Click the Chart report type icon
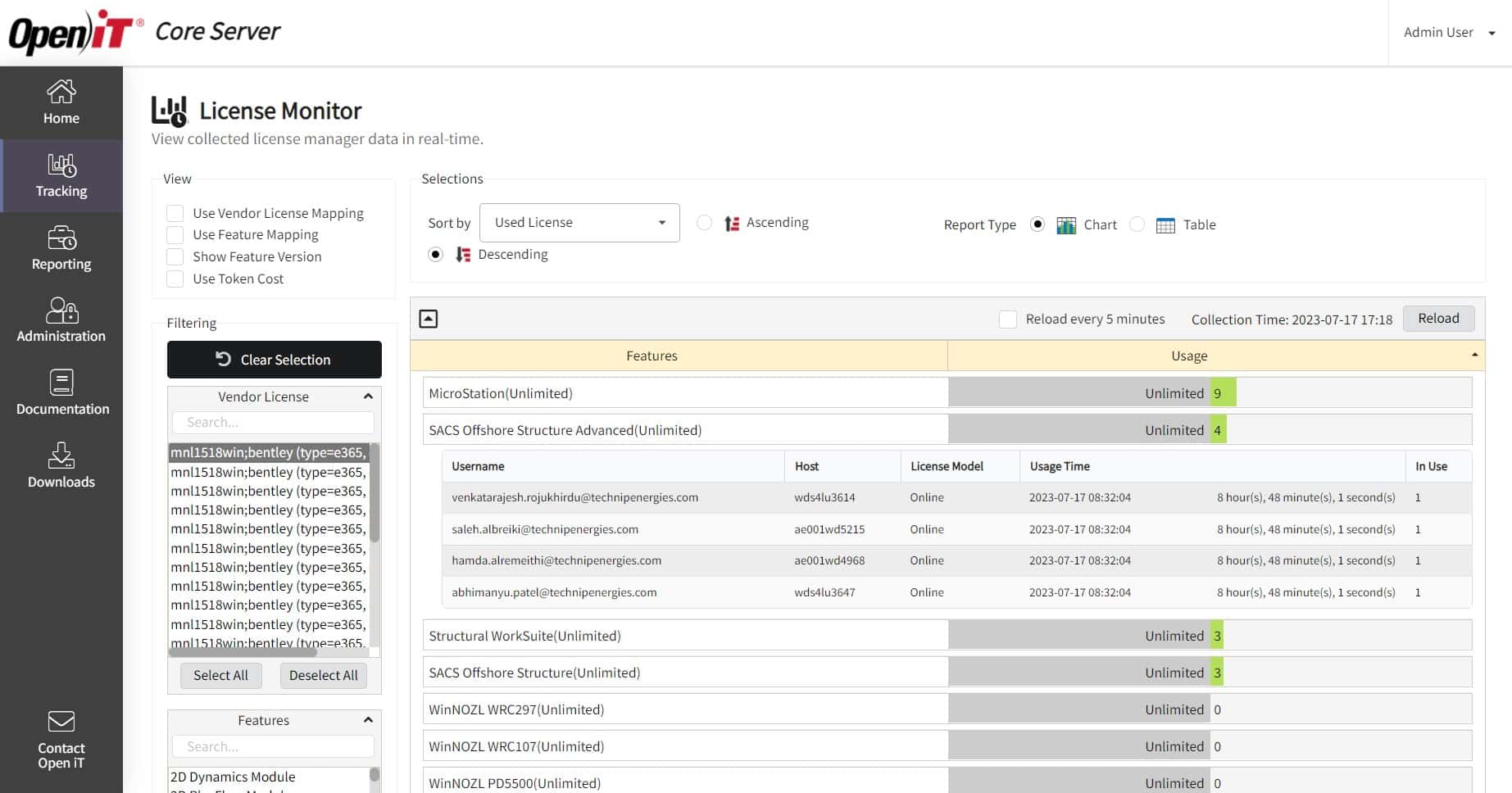 (1066, 225)
